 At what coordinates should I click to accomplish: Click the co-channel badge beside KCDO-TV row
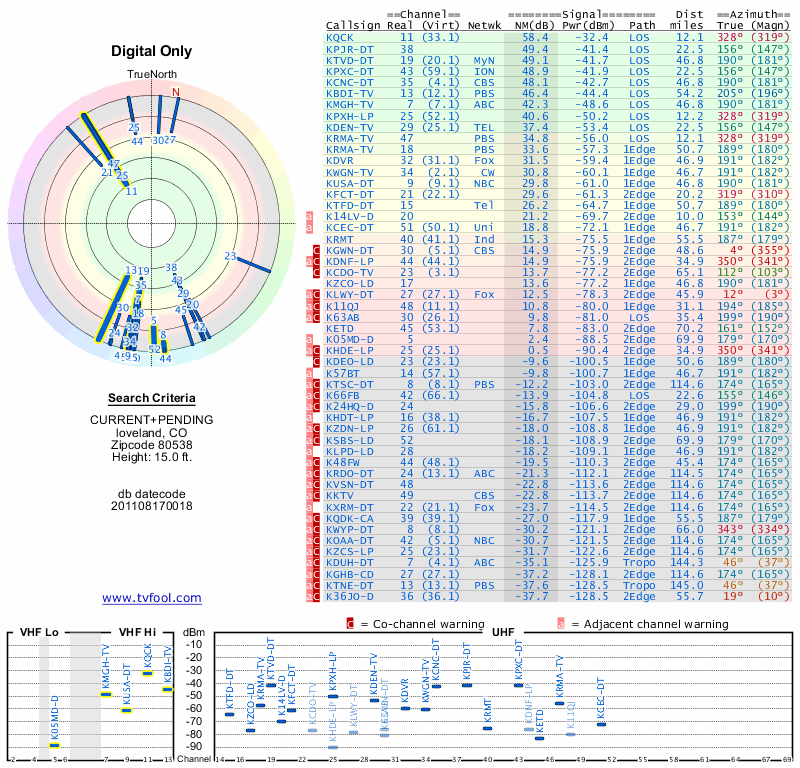coord(316,272)
